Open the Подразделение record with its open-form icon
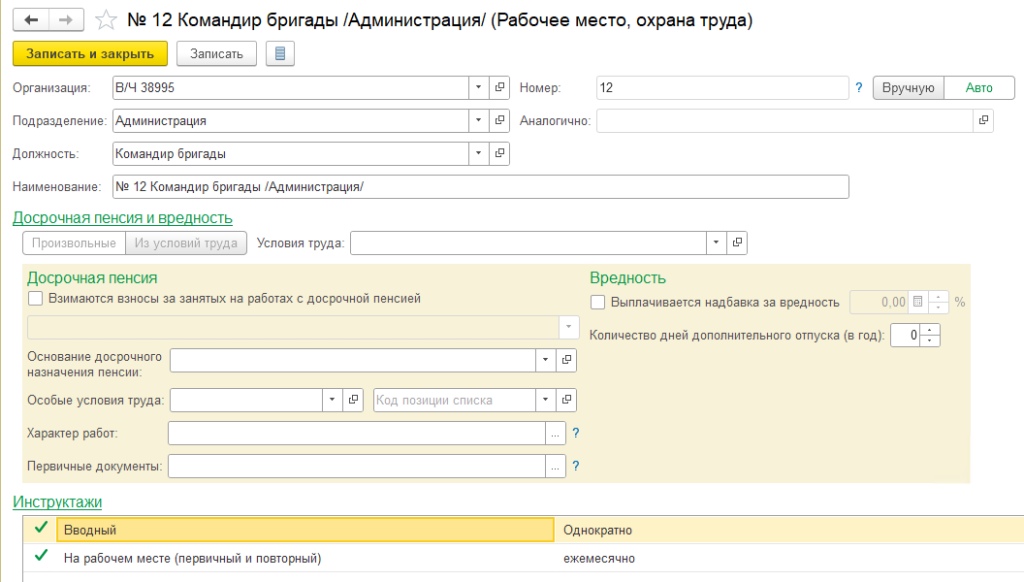This screenshot has width=1024, height=582. (500, 120)
